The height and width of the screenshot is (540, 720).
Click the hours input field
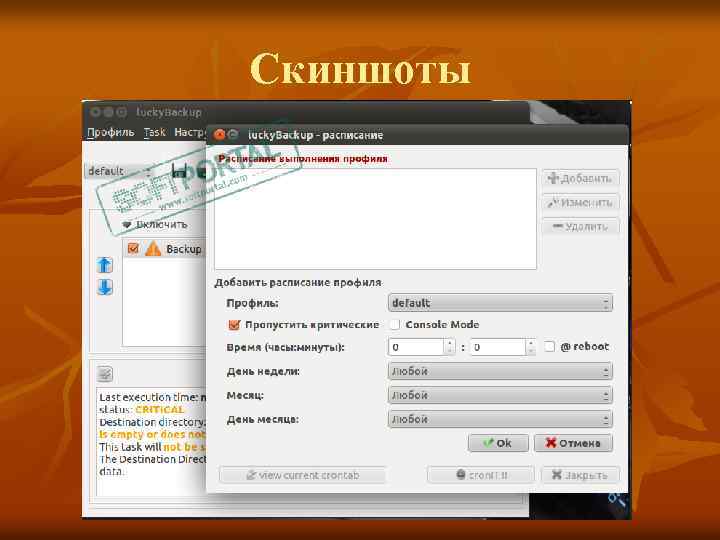point(416,347)
